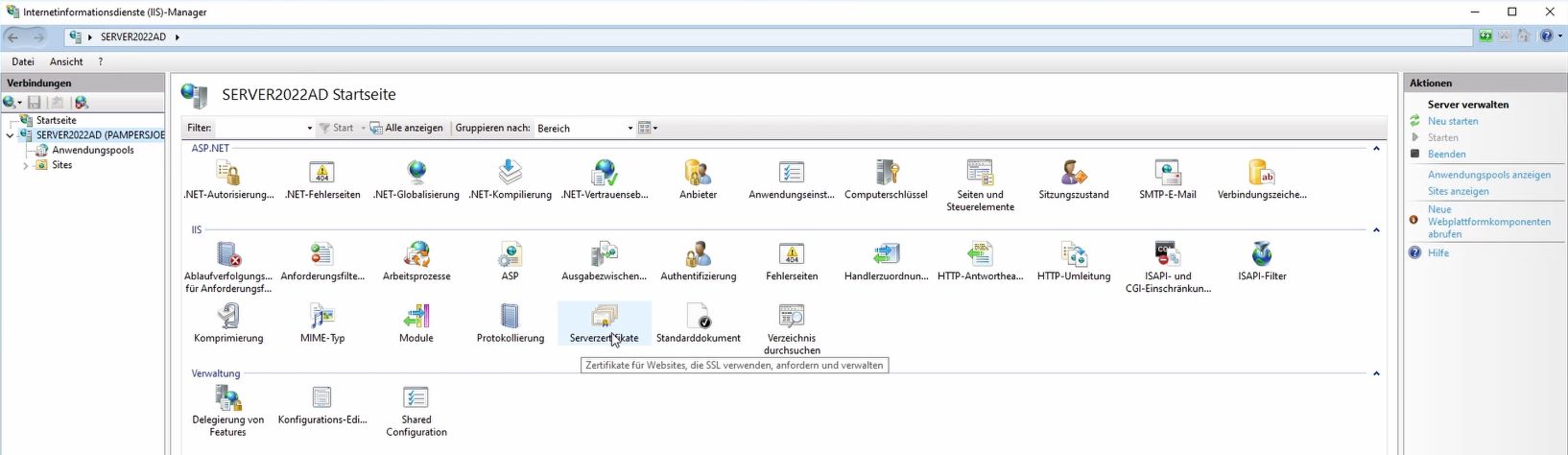1568x455 pixels.
Task: Click Neue Webplattformkomponenten abrufen link
Action: coord(1489,222)
